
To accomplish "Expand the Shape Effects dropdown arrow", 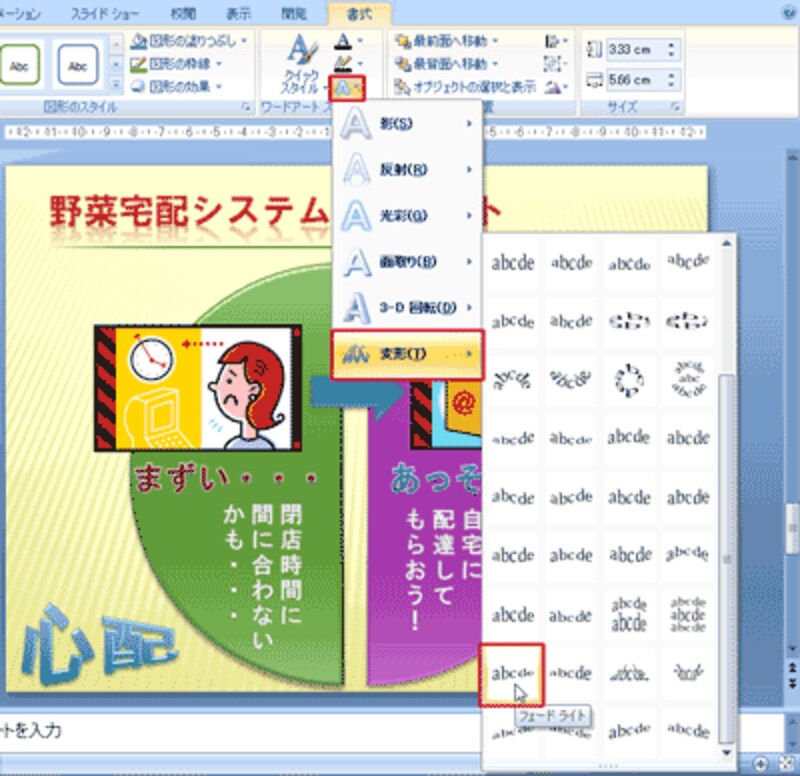I will [219, 87].
